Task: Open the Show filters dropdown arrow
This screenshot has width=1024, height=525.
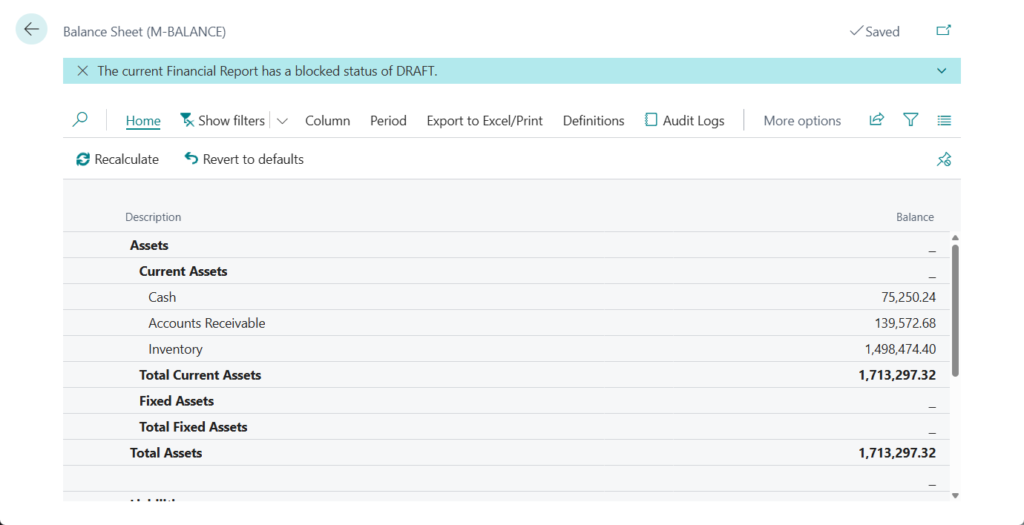Action: coord(282,121)
